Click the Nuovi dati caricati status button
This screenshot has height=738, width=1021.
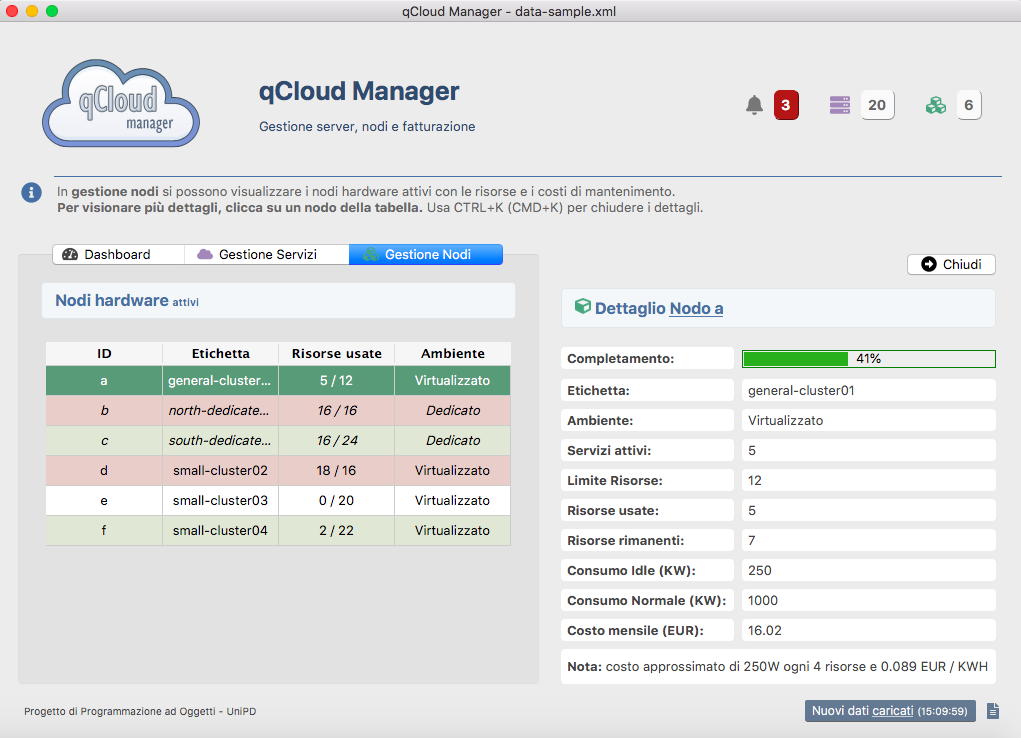click(889, 711)
